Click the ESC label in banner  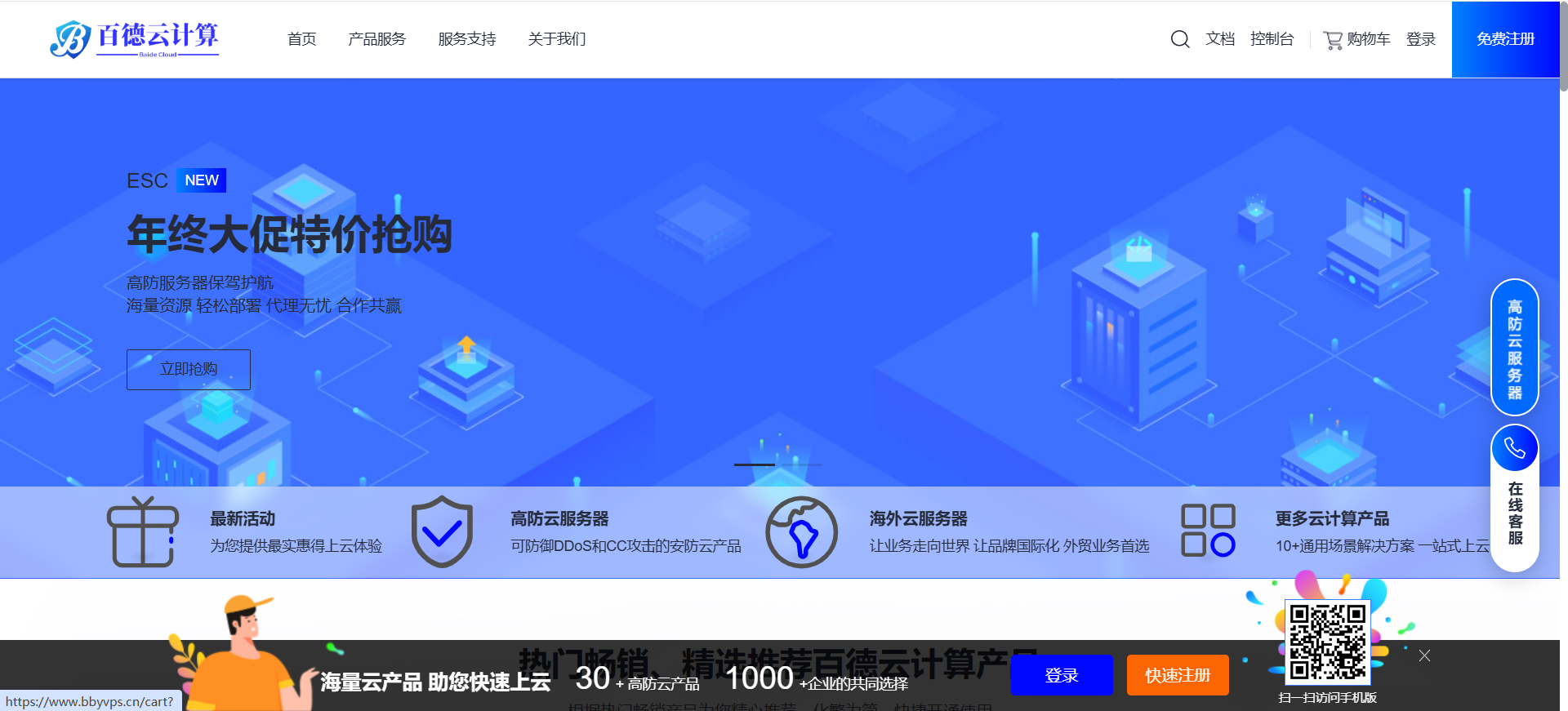tap(147, 180)
